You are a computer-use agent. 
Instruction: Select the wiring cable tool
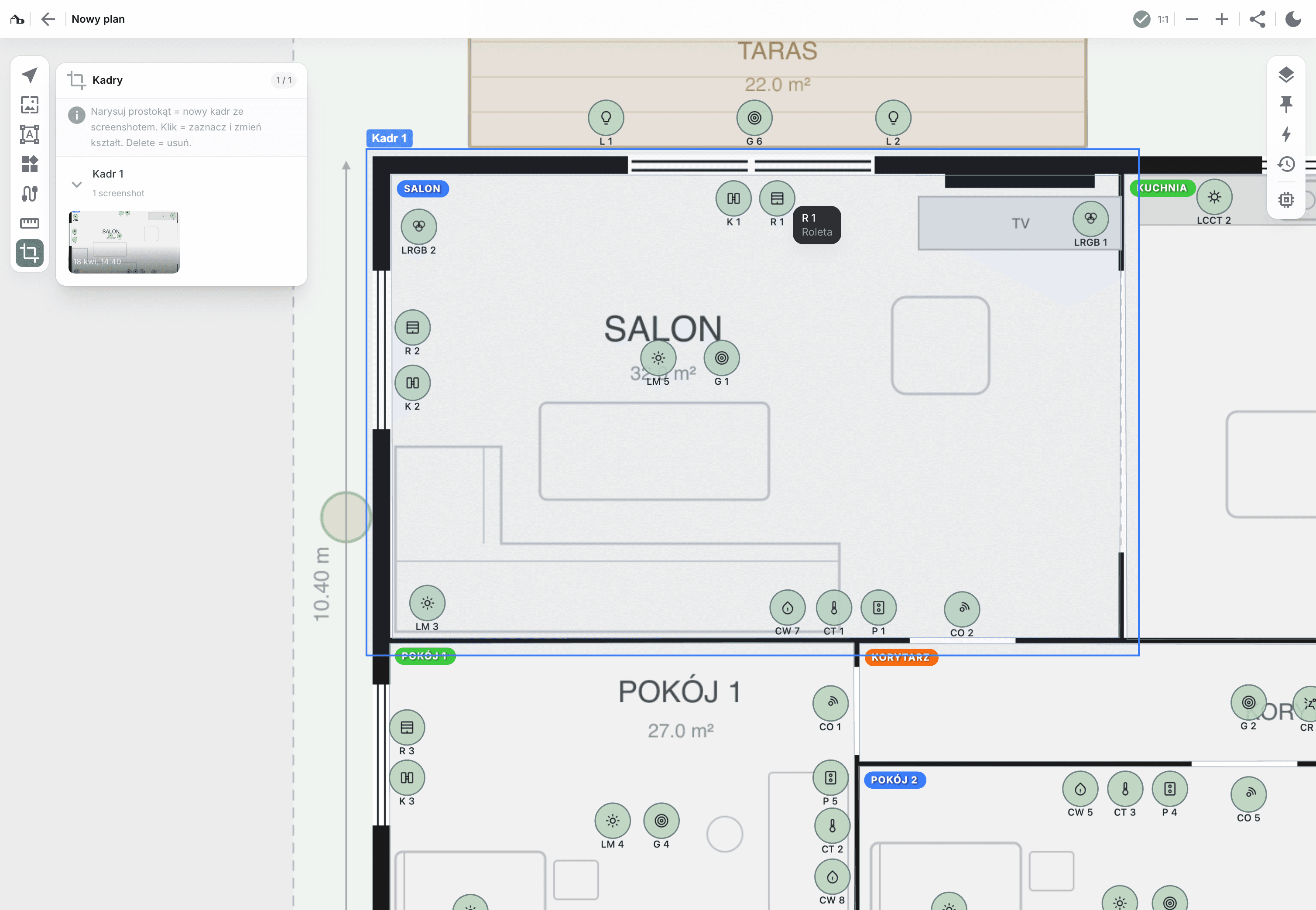30,194
